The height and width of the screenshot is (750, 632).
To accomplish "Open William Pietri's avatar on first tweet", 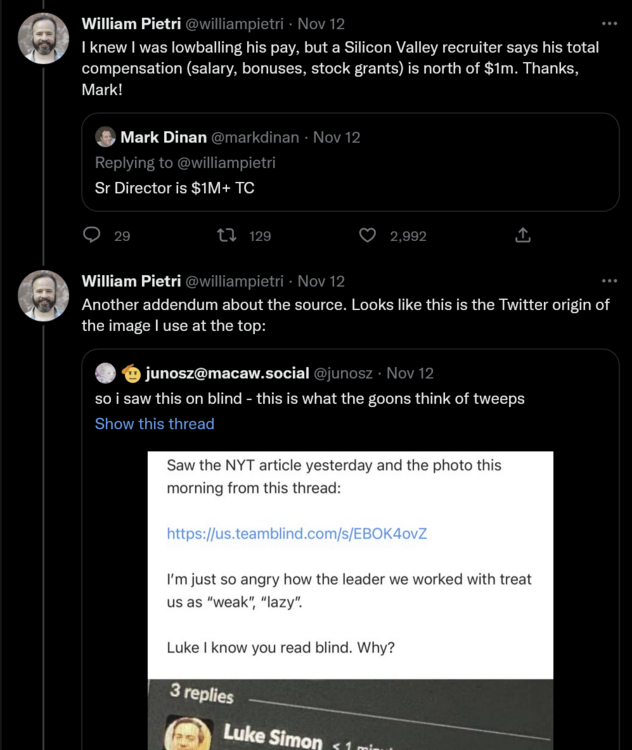I will coord(44,39).
